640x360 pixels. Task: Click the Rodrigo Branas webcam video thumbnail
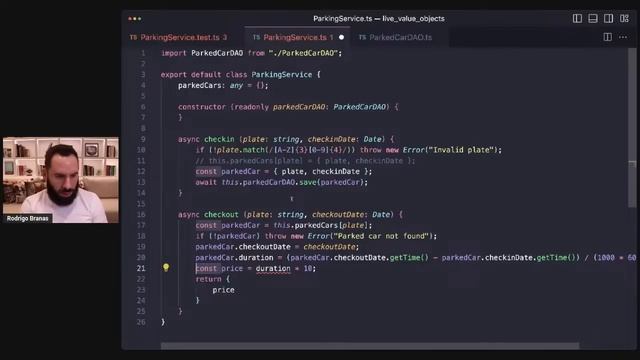click(x=61, y=180)
